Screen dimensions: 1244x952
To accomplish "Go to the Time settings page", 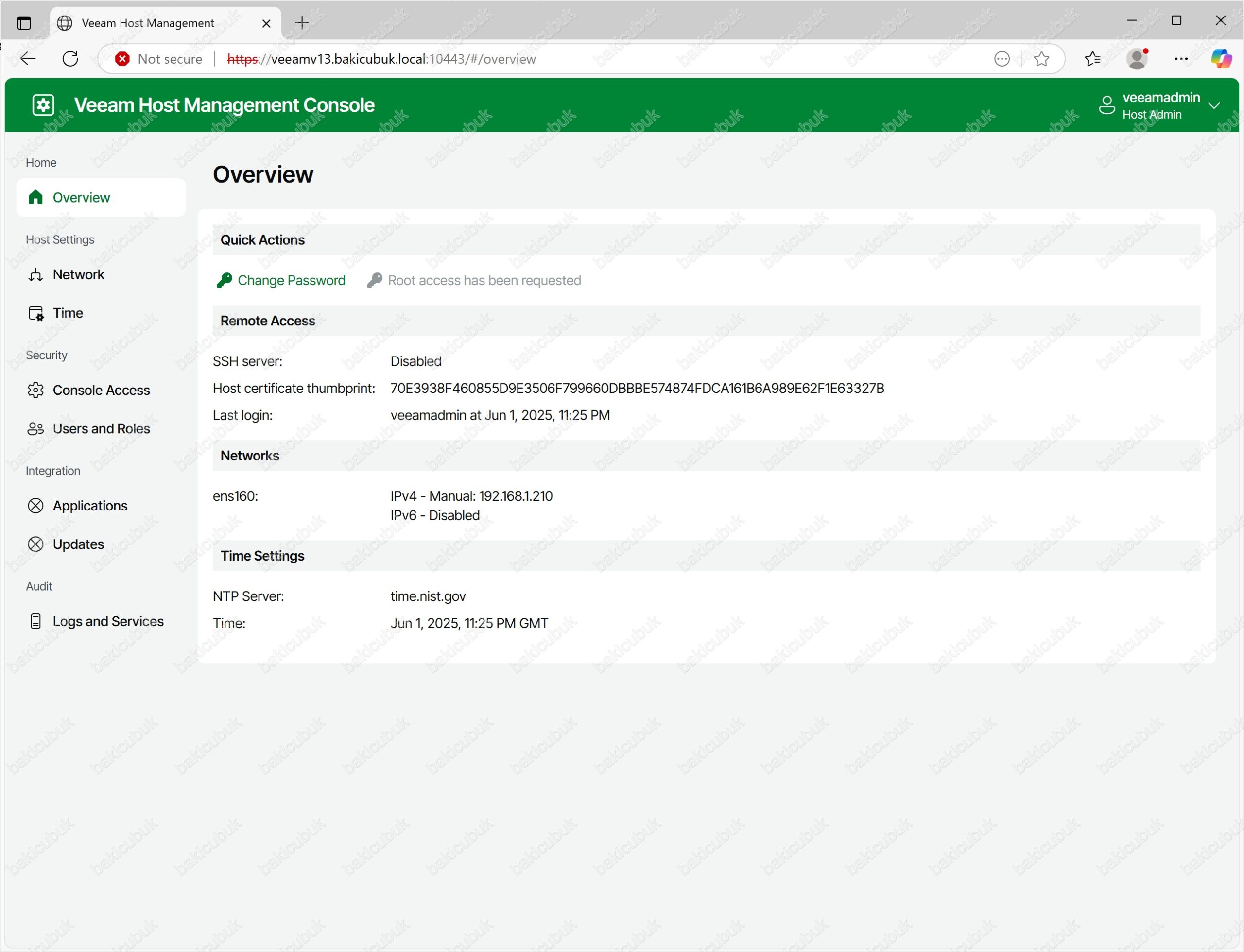I will tap(101, 313).
